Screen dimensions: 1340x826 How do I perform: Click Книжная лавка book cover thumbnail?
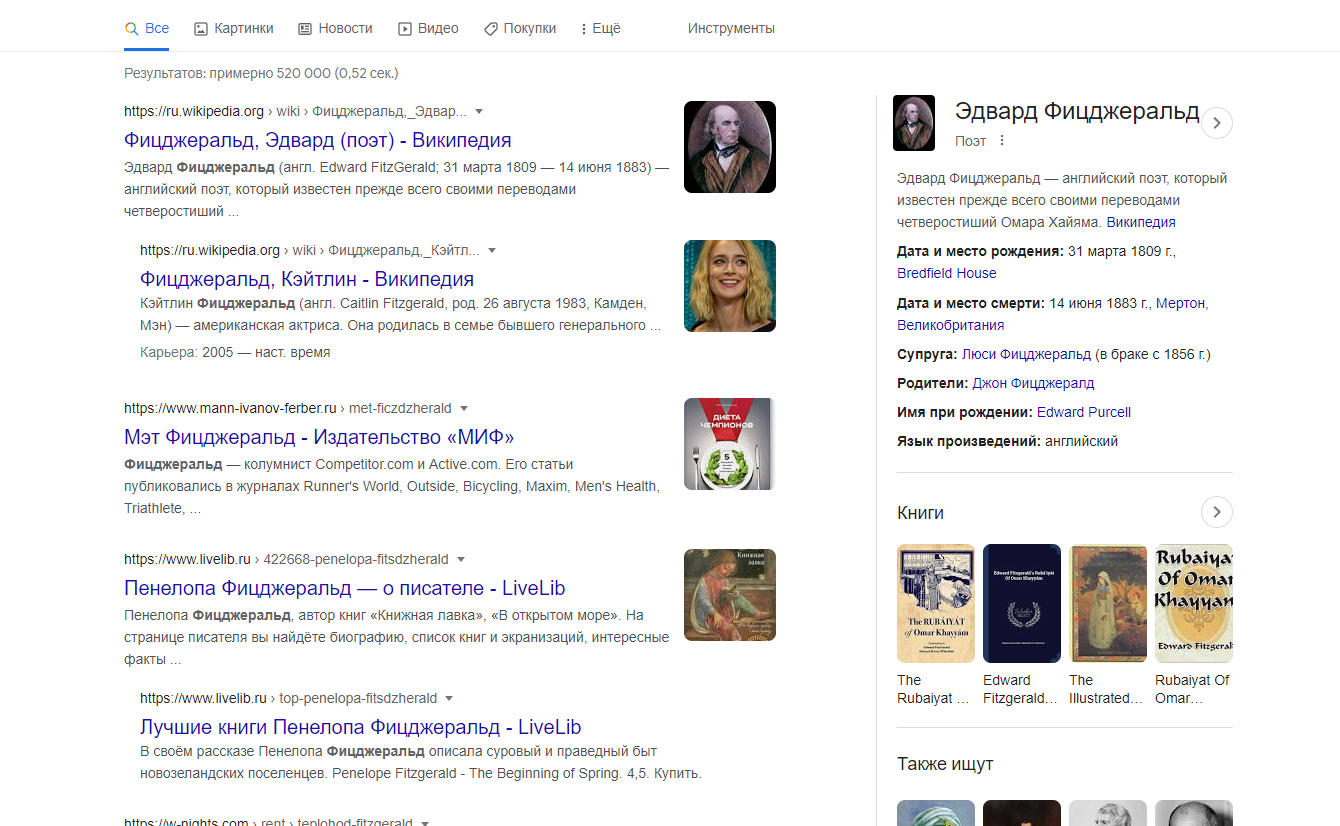pyautogui.click(x=730, y=595)
